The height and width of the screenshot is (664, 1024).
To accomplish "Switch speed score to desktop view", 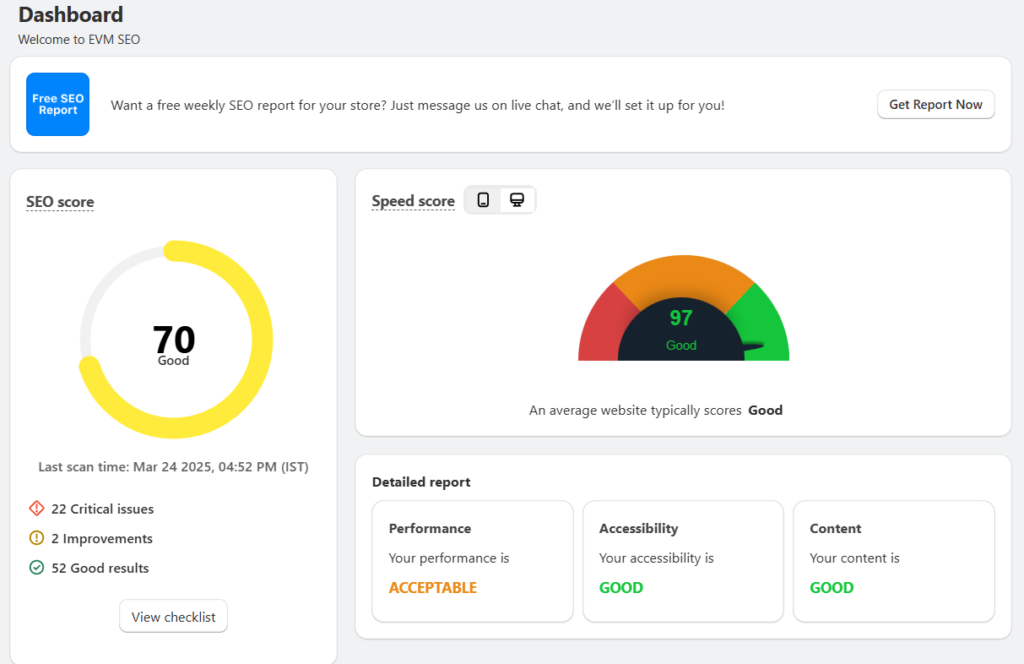I will point(517,200).
